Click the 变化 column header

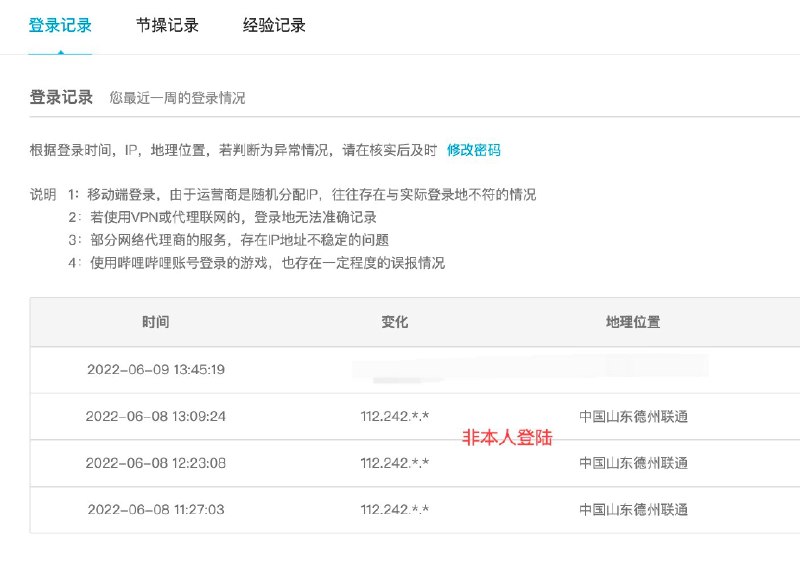click(x=395, y=322)
